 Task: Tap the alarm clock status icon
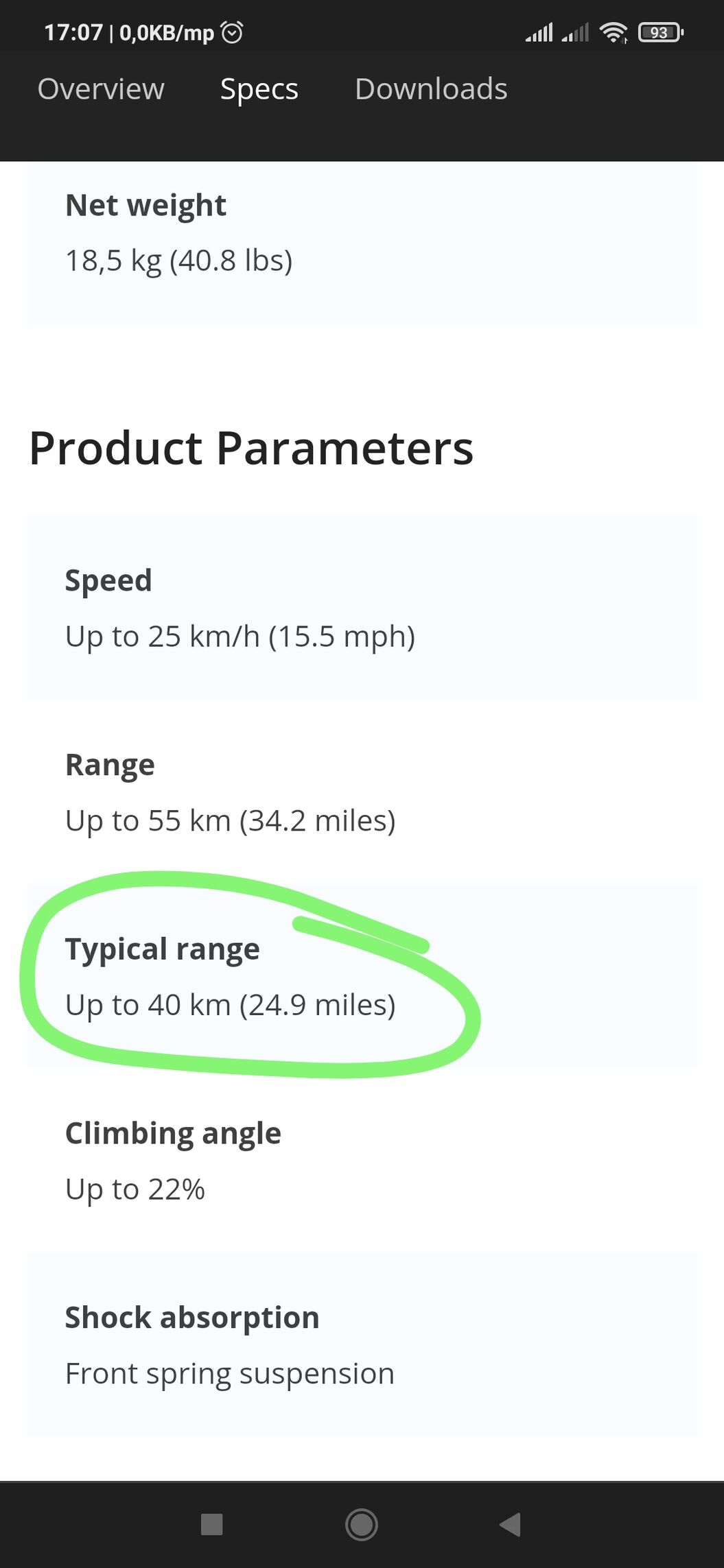pyautogui.click(x=232, y=32)
